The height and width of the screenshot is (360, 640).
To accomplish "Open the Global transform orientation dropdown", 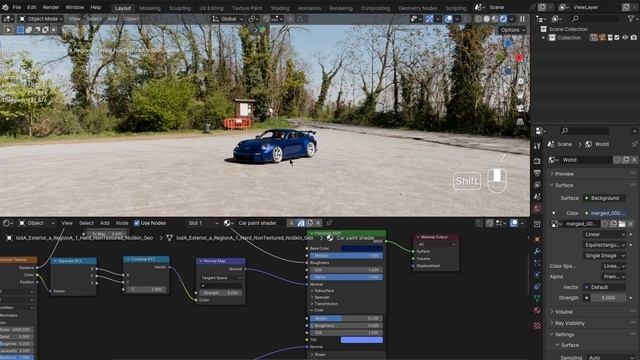I will 227,19.
